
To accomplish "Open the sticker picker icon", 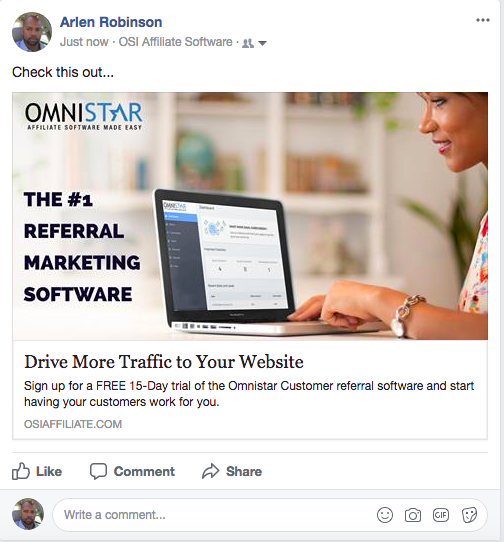I will pyautogui.click(x=469, y=515).
